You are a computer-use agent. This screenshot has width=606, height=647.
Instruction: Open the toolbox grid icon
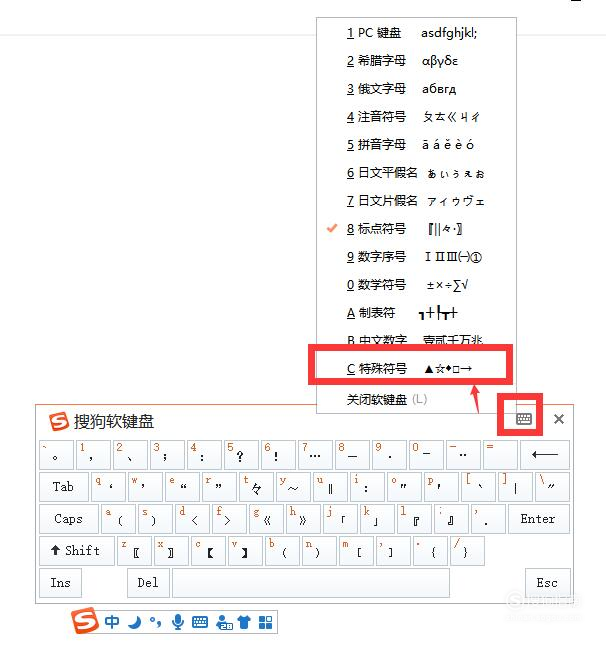pos(265,622)
